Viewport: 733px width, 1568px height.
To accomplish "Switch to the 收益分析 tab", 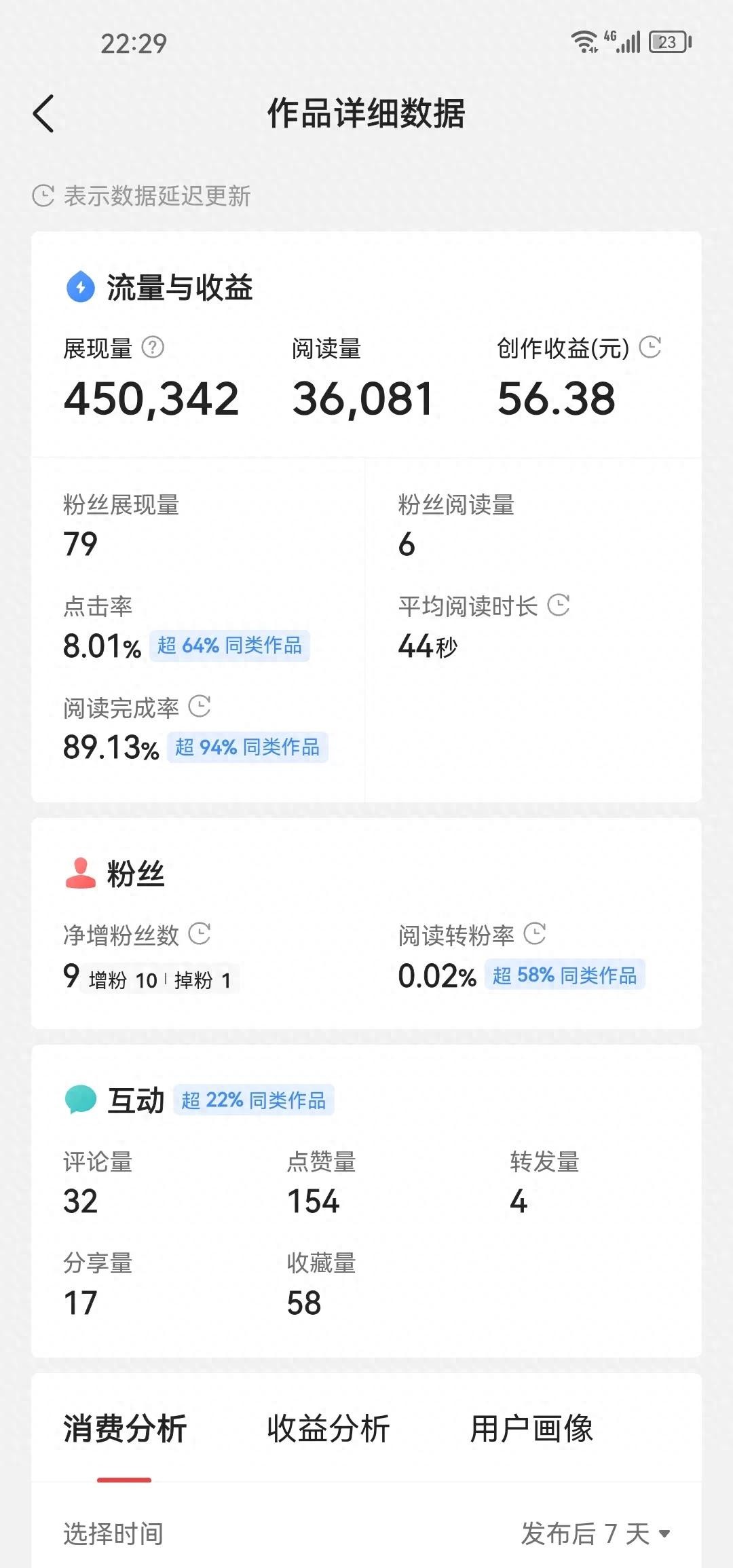I will [328, 1428].
